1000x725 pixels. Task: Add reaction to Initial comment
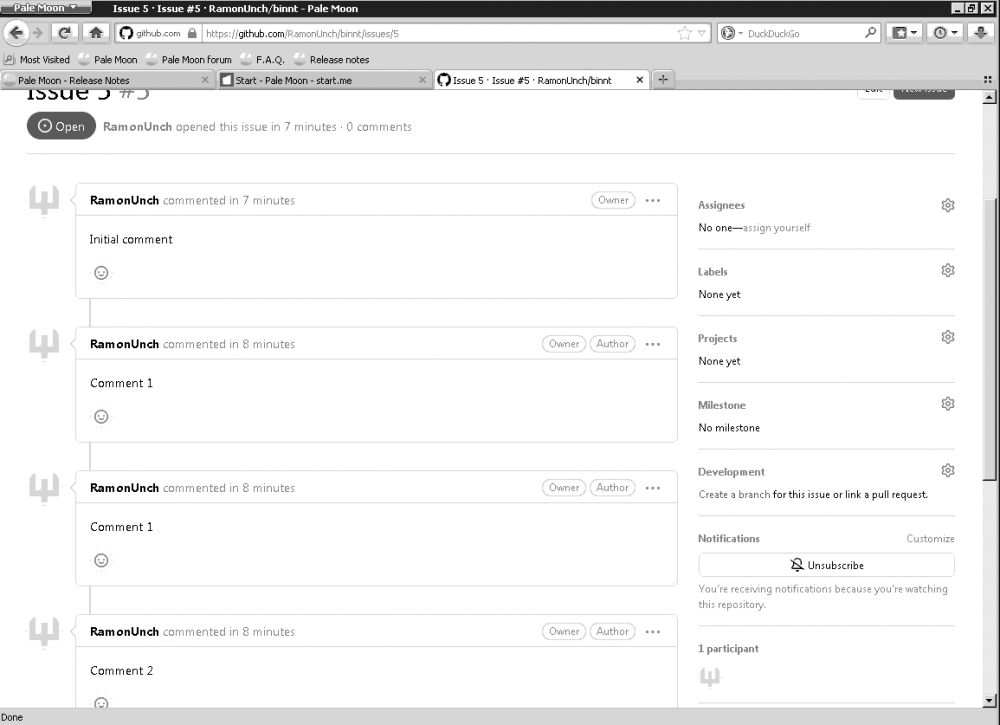click(101, 273)
